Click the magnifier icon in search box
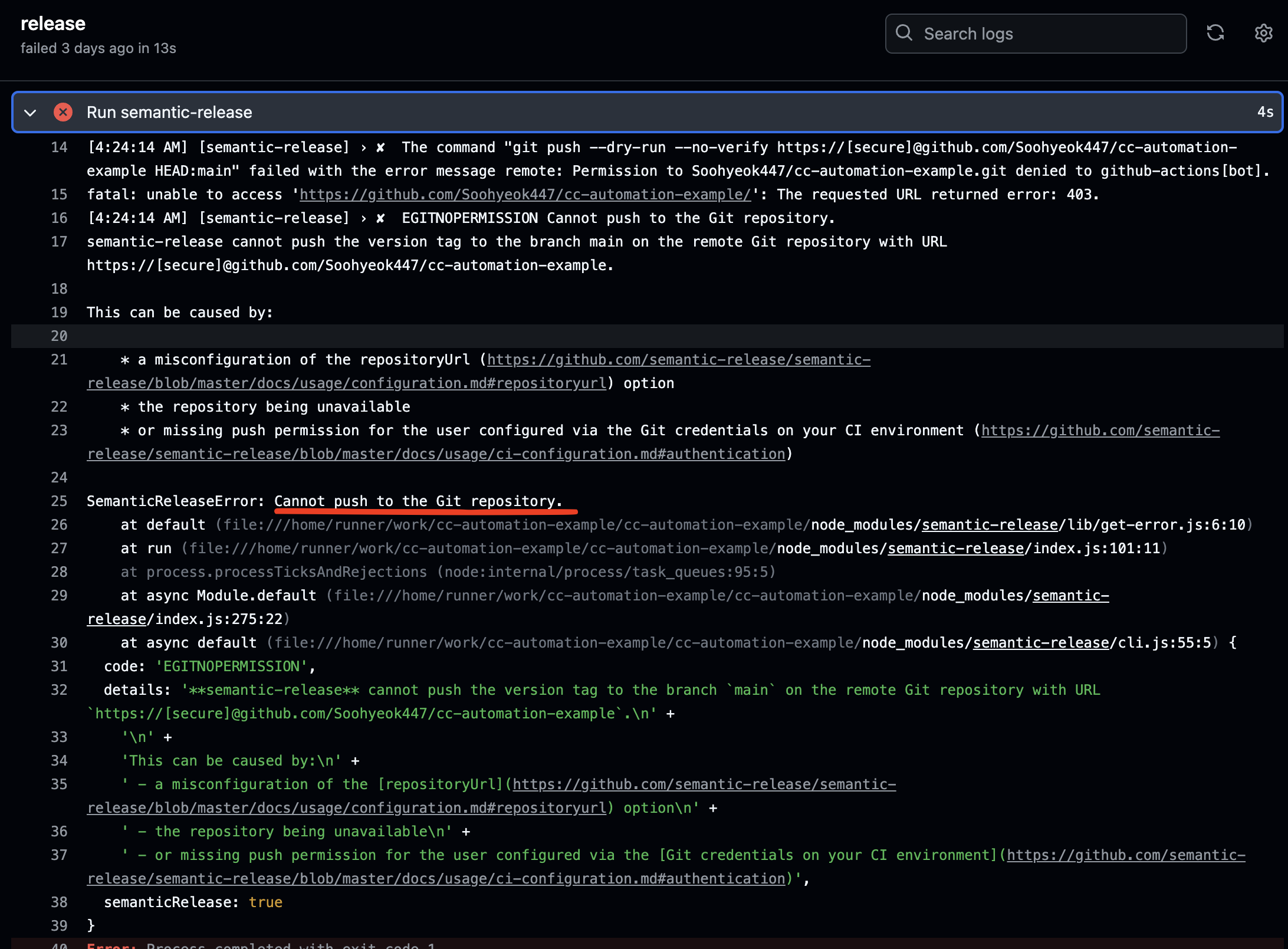1288x949 pixels. point(903,33)
